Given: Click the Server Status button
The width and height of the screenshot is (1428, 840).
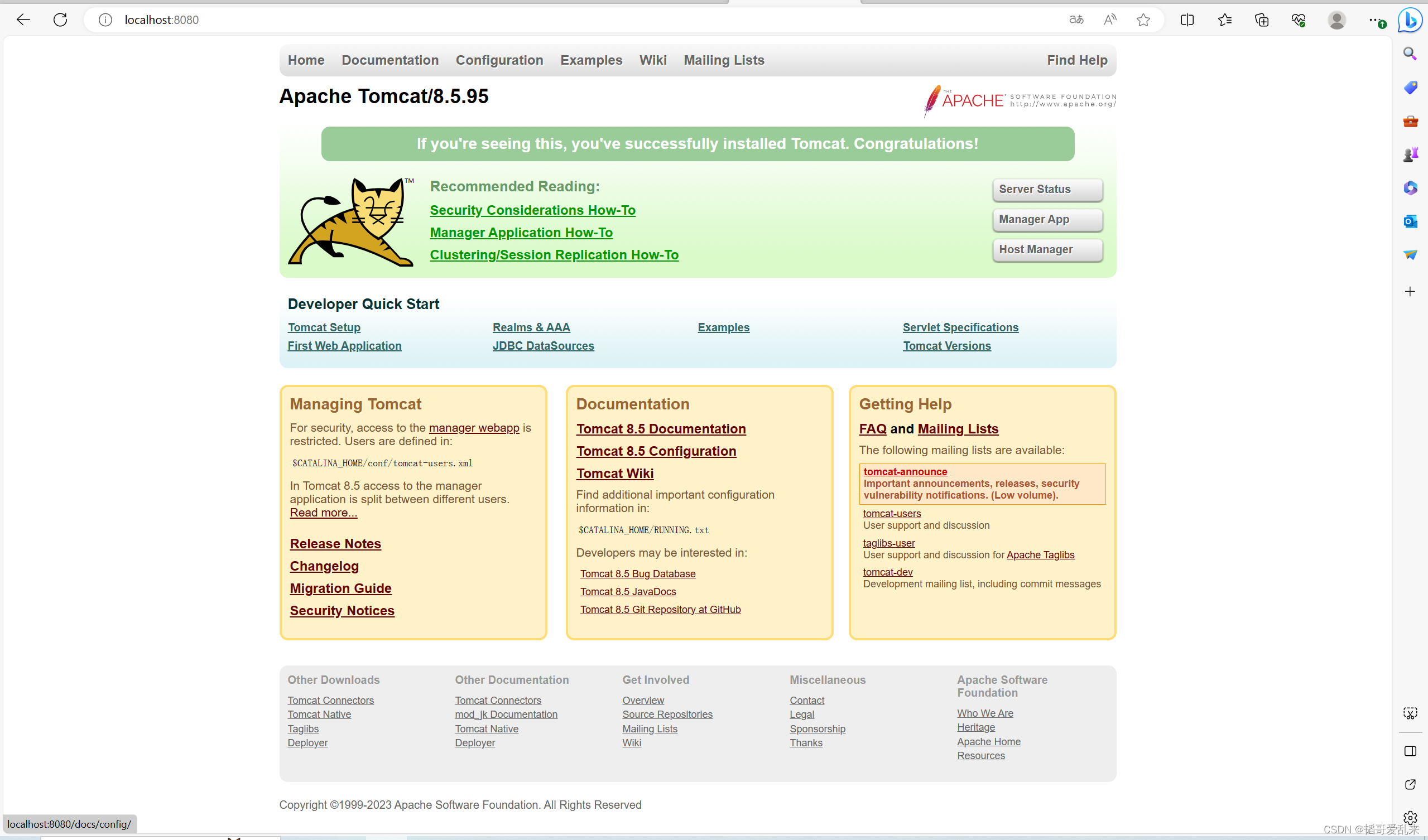Looking at the screenshot, I should 1047,189.
